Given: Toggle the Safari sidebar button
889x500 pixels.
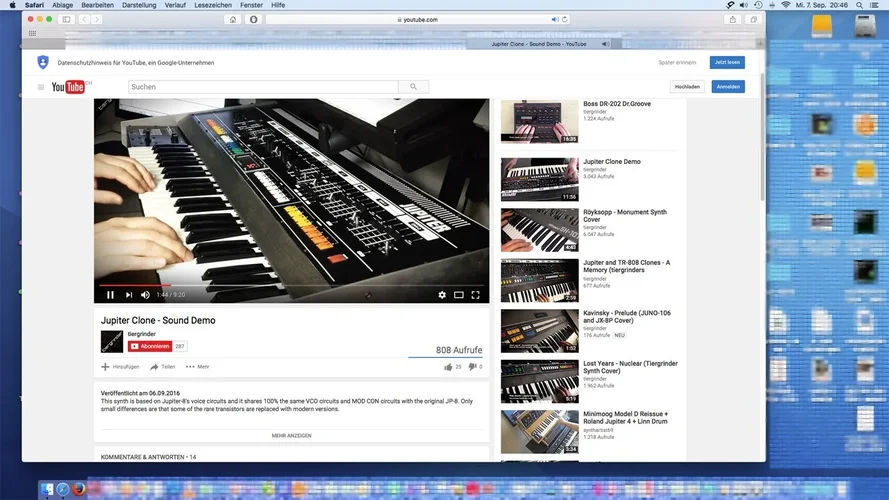Looking at the screenshot, I should tap(66, 19).
